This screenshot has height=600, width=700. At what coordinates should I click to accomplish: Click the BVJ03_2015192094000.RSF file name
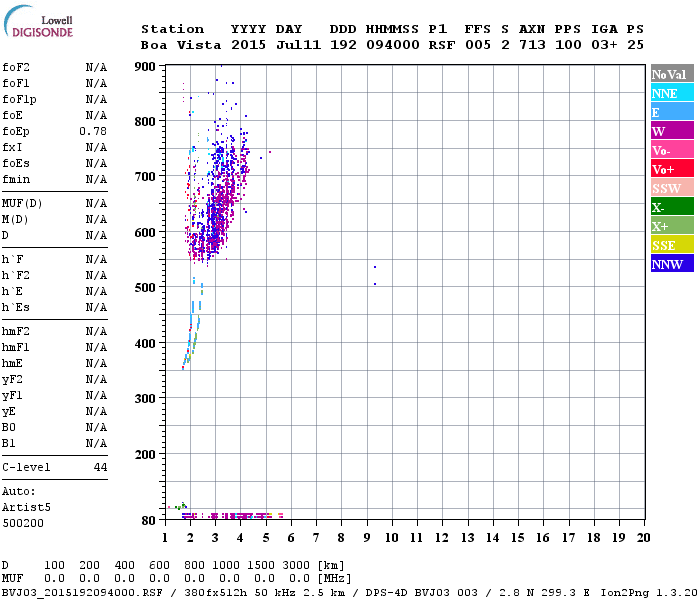pos(82,593)
